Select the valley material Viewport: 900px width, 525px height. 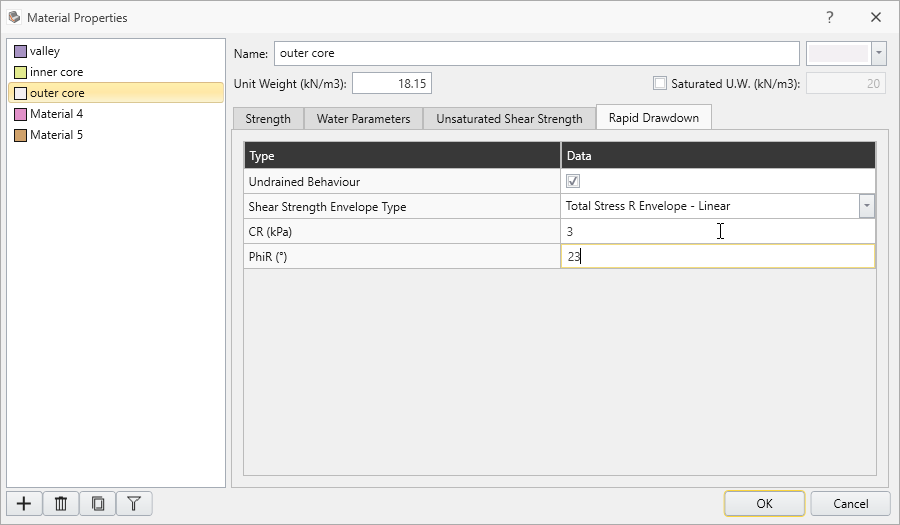tap(116, 51)
